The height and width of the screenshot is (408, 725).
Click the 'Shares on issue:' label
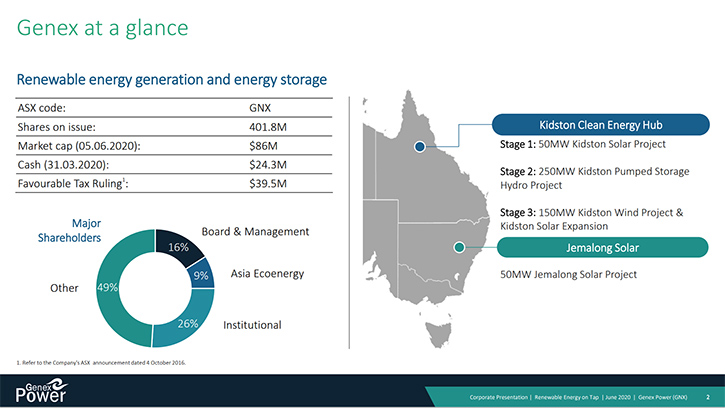(x=56, y=127)
